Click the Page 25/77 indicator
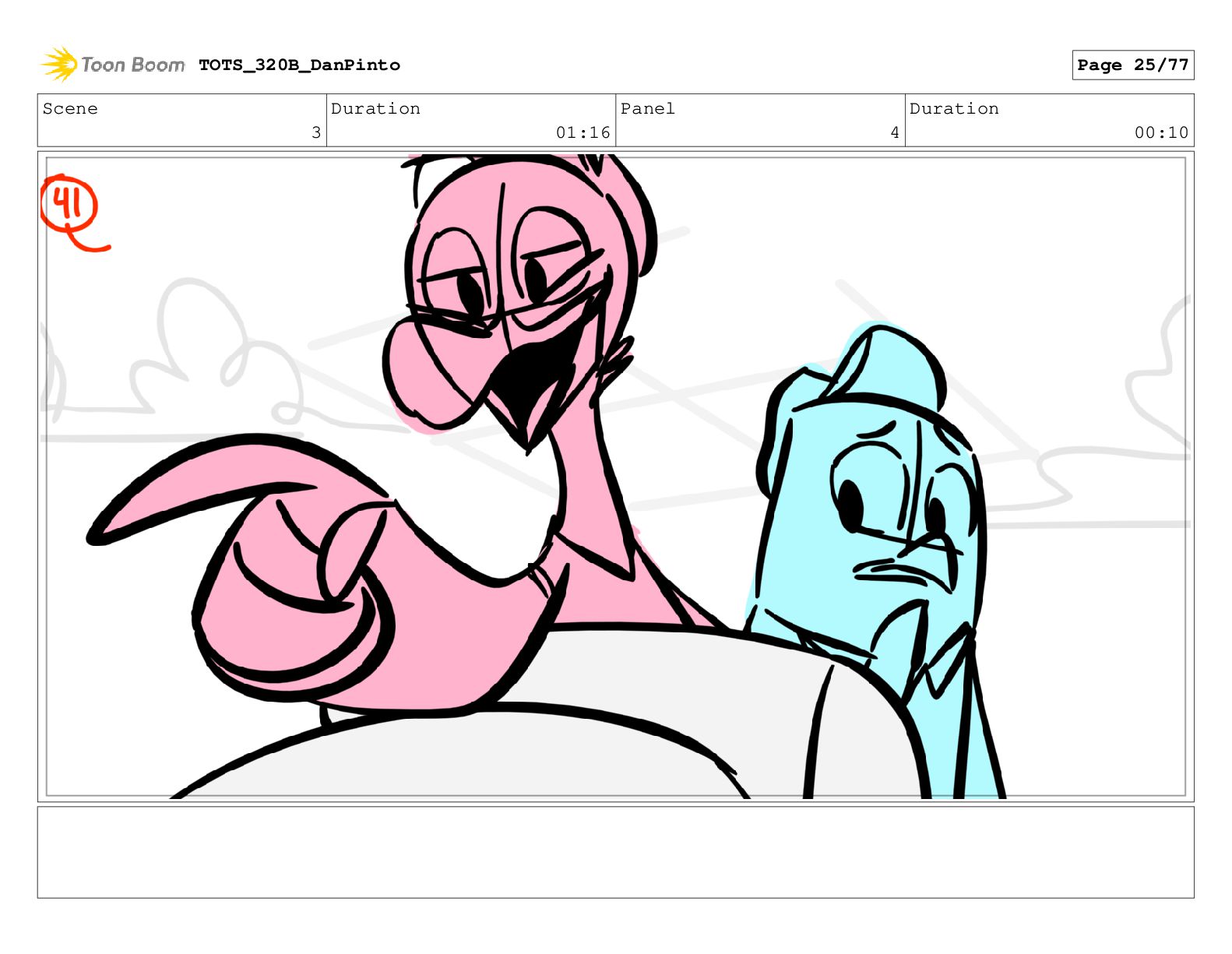Viewport: 1232px width, 954px height. click(x=1132, y=65)
